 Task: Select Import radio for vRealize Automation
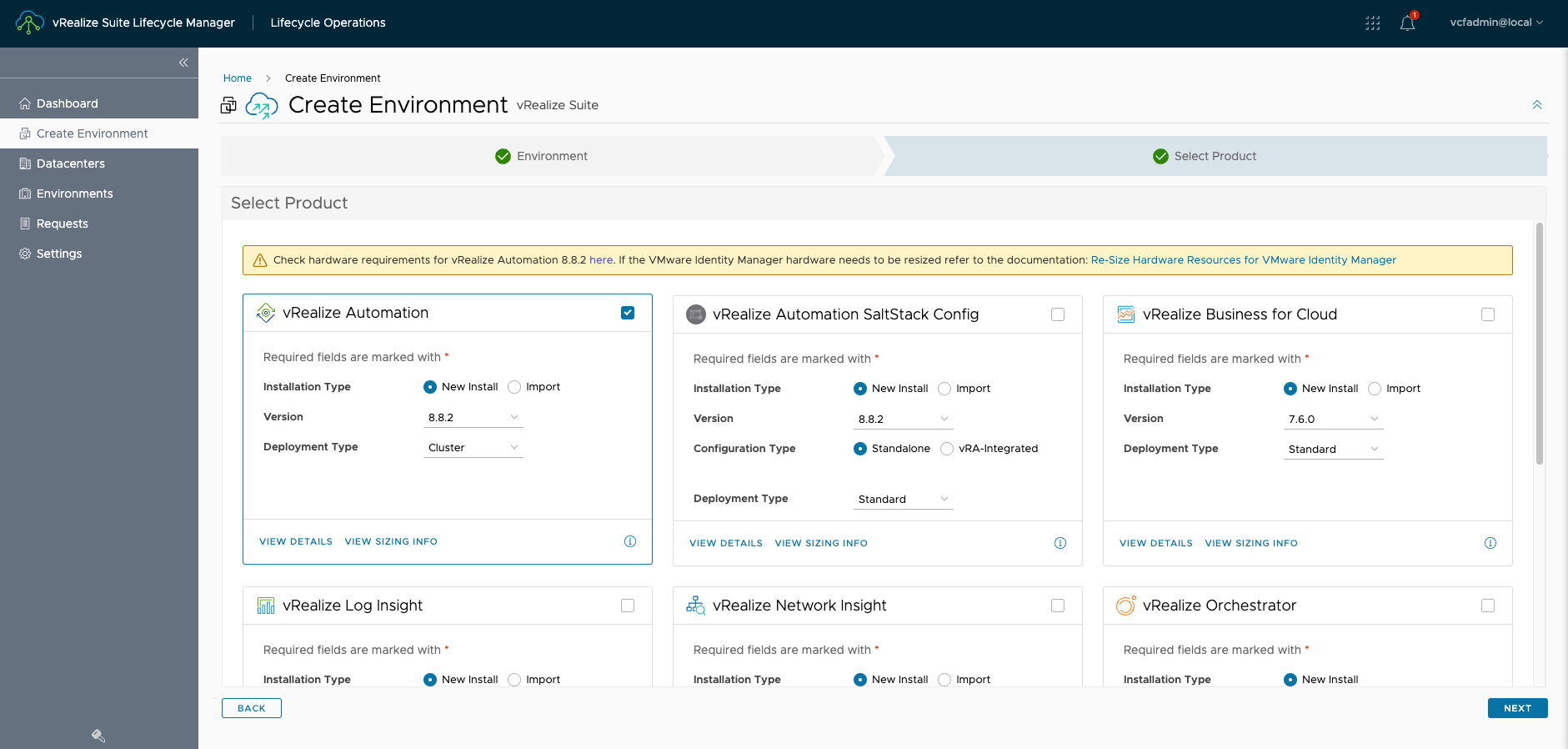pyautogui.click(x=514, y=387)
